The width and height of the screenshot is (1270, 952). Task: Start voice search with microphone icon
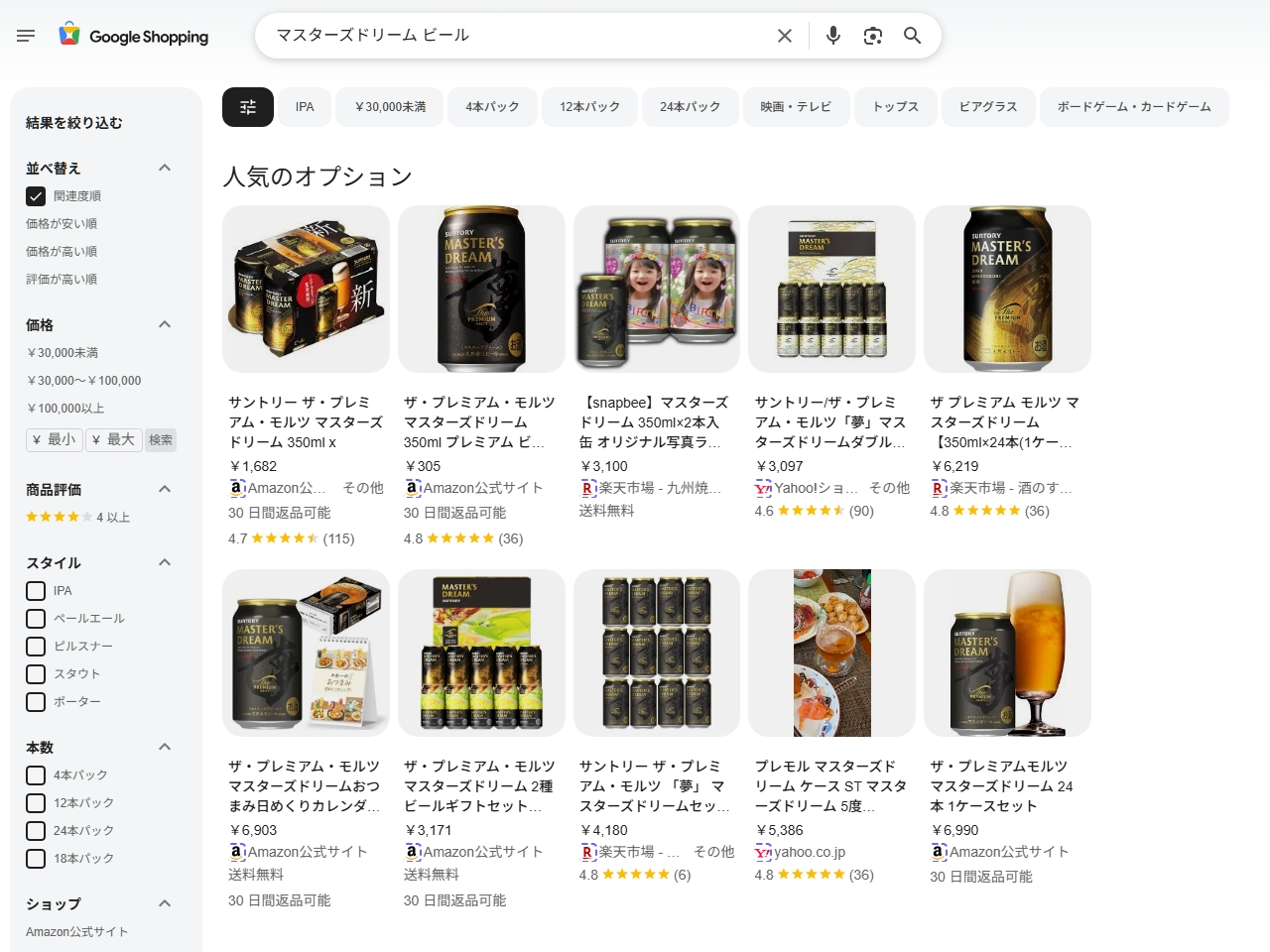coord(833,36)
